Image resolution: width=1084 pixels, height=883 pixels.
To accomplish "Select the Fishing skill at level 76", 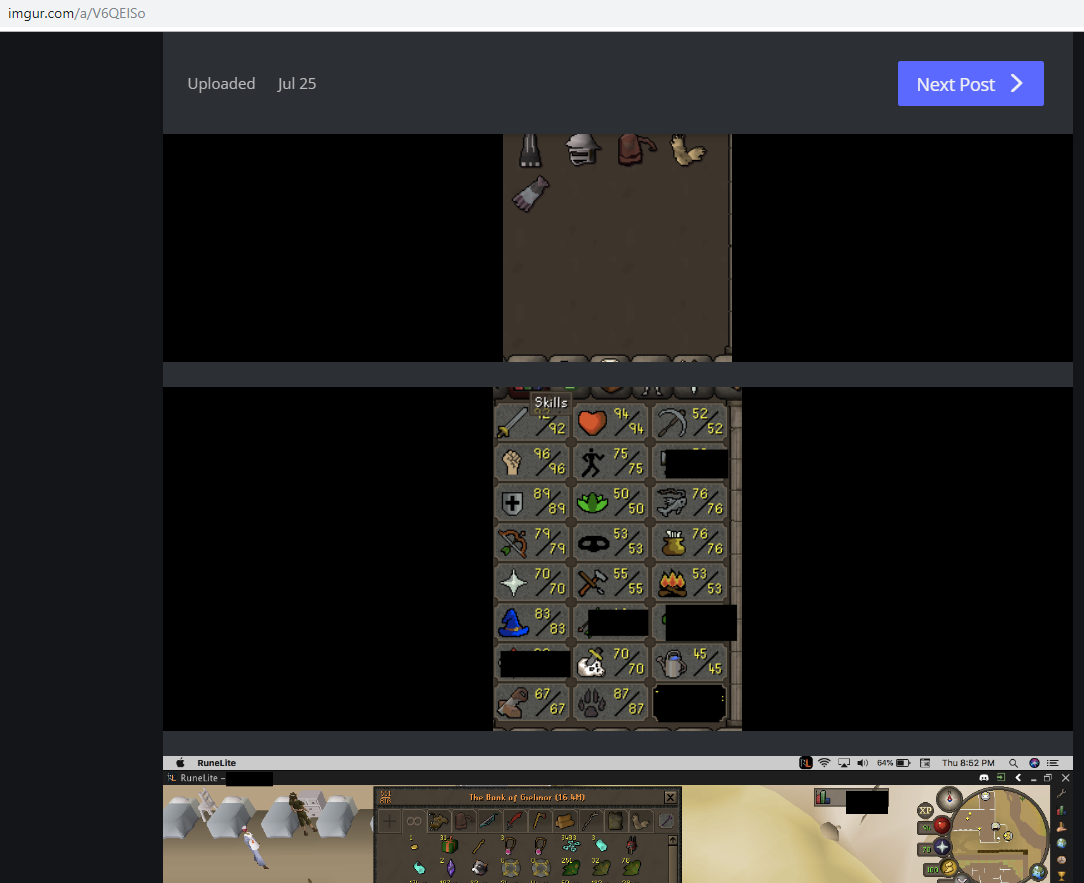I will click(x=690, y=502).
